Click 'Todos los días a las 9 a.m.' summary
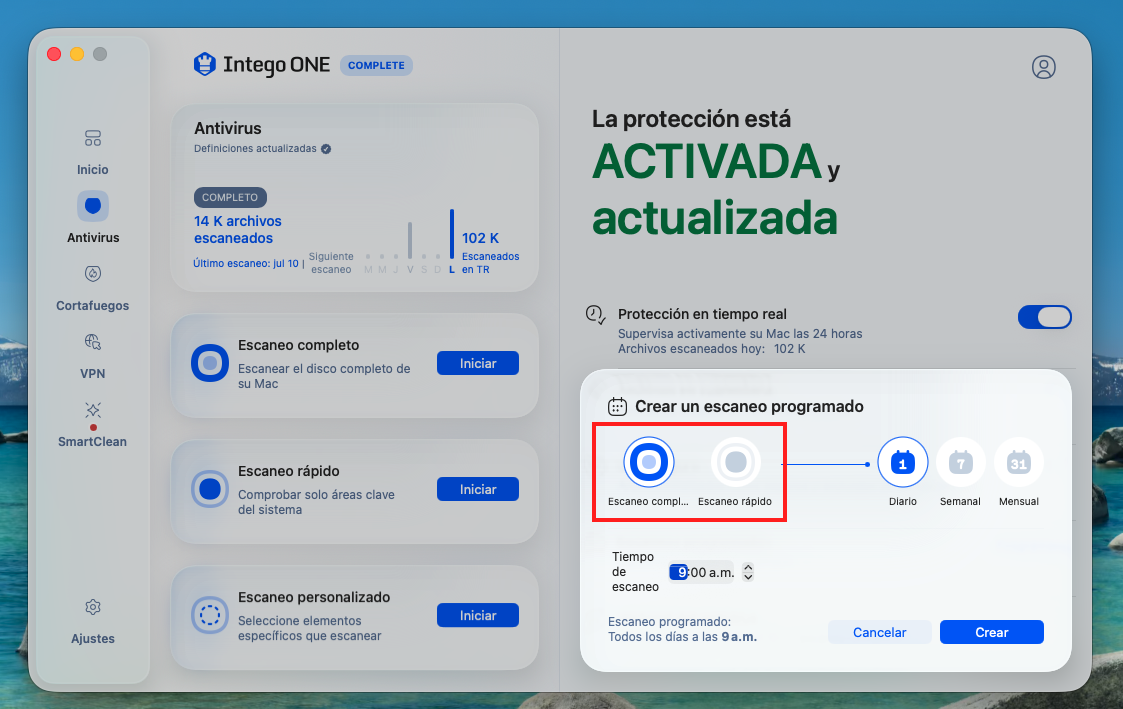 [x=683, y=637]
